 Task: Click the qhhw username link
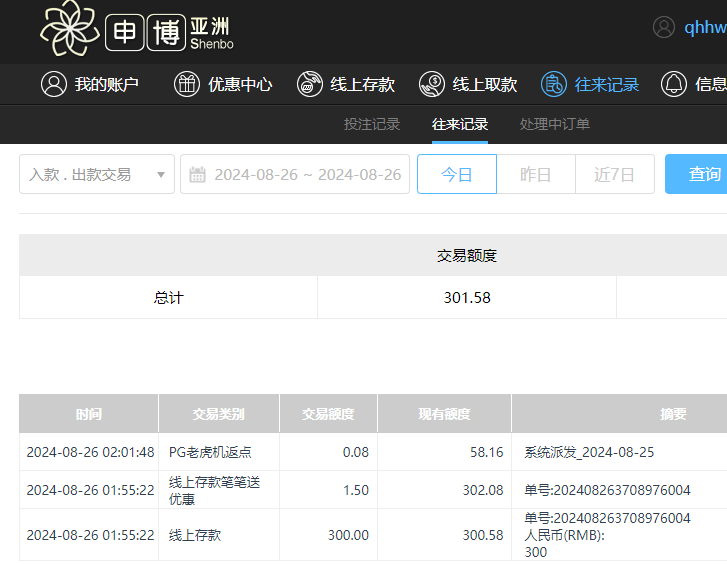705,28
